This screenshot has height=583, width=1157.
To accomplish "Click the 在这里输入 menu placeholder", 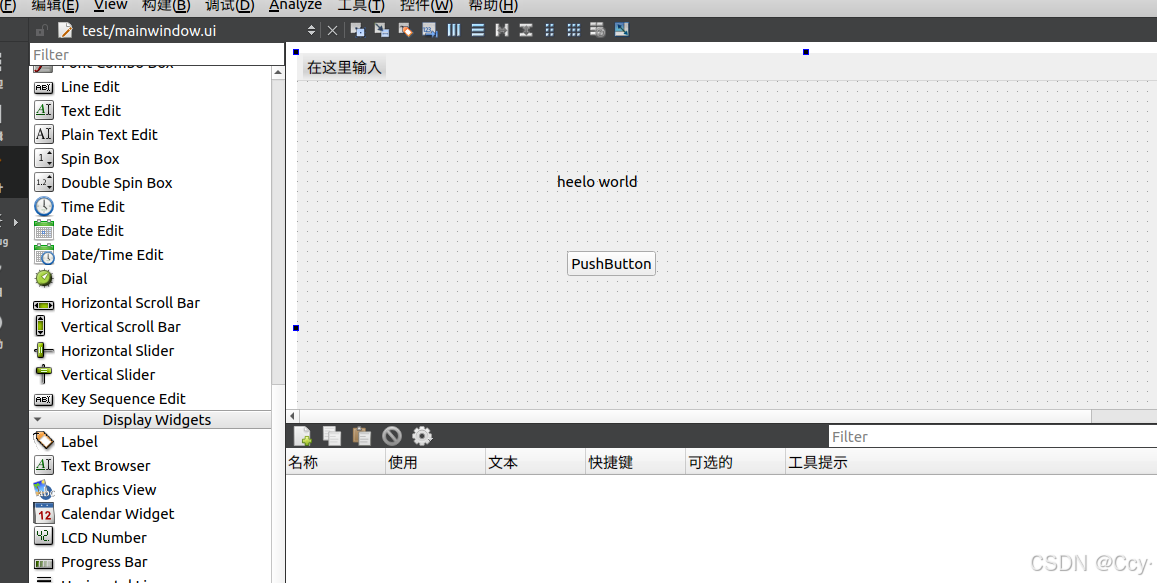I will click(344, 67).
